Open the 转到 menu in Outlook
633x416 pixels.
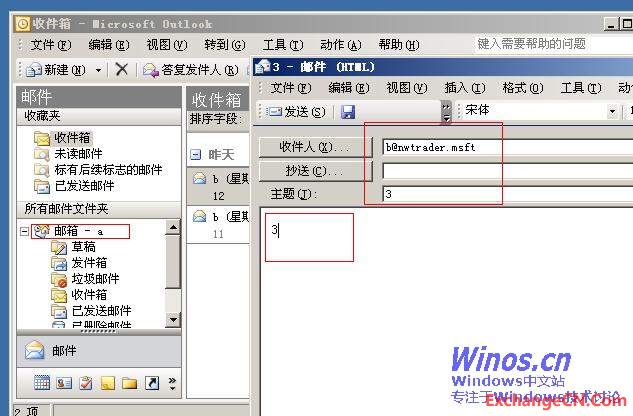coord(223,44)
